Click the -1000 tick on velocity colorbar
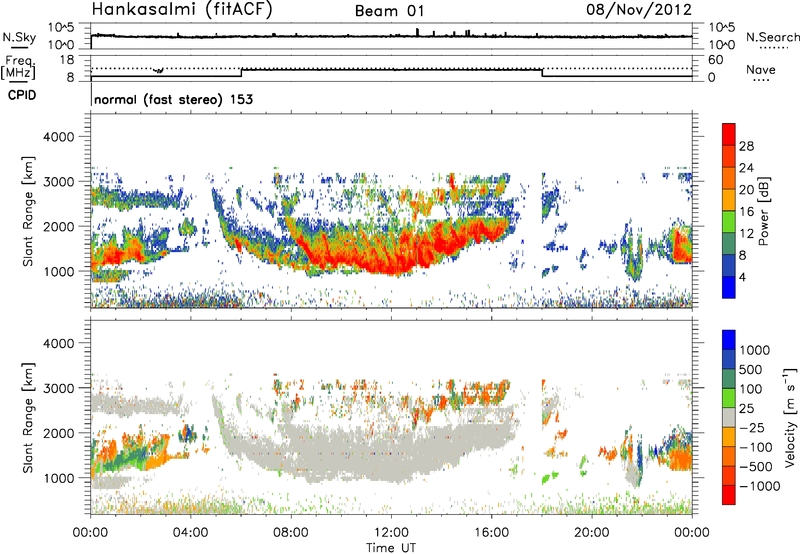 [759, 486]
